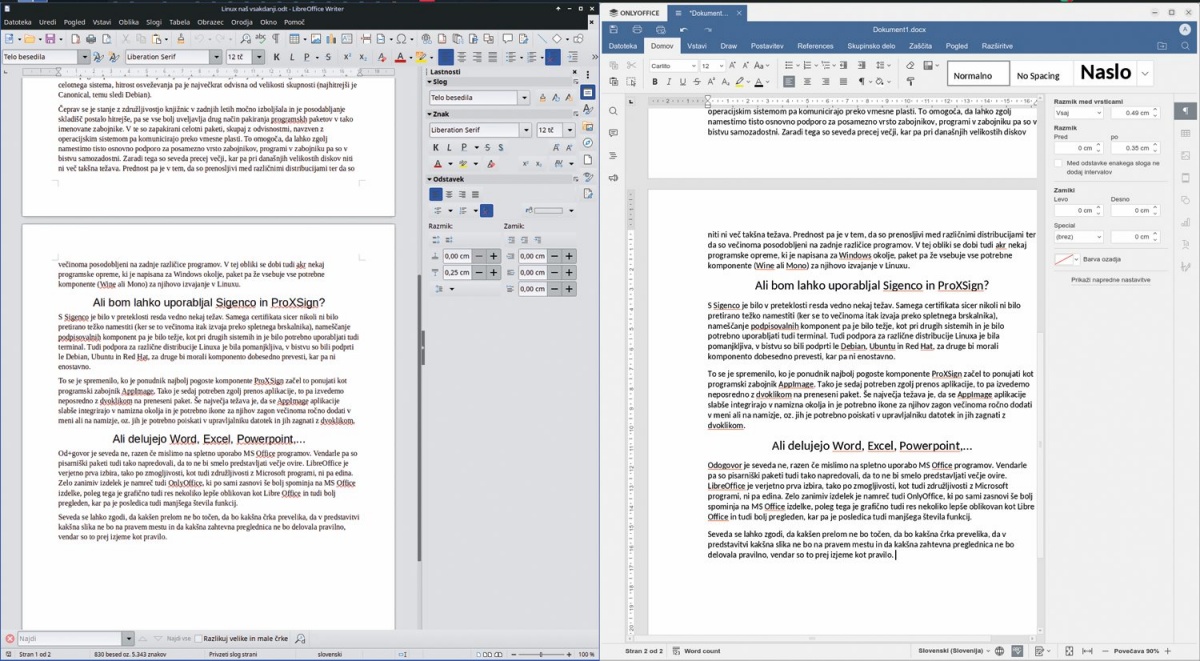The height and width of the screenshot is (661, 1200).
Task: Clear formatting with ONLYOFFICE eraser icon
Action: (x=910, y=65)
